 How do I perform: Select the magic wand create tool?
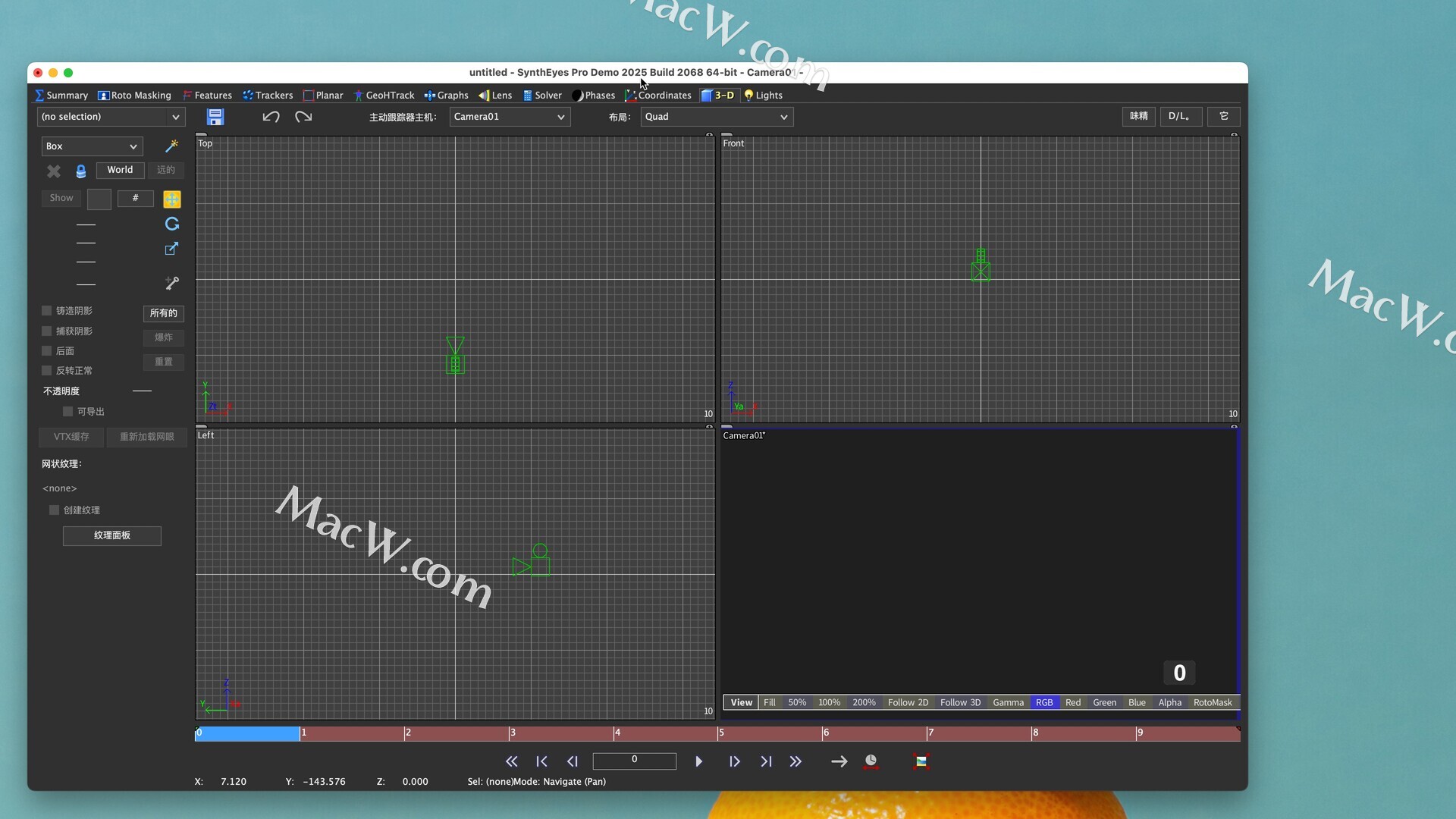tap(172, 146)
